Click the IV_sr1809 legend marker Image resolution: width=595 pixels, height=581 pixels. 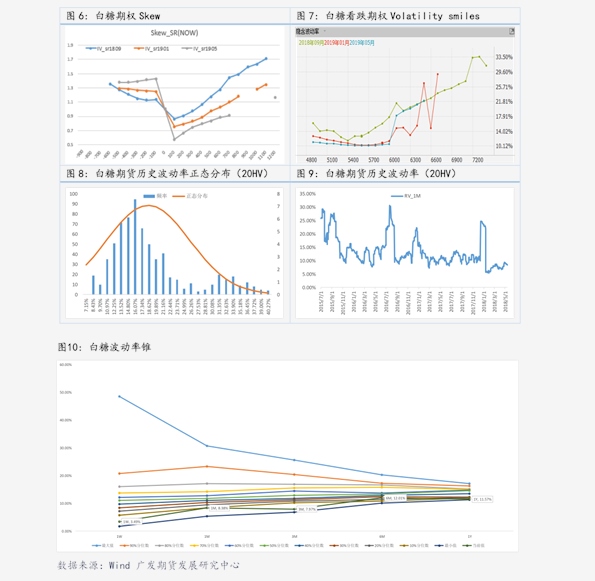point(91,49)
